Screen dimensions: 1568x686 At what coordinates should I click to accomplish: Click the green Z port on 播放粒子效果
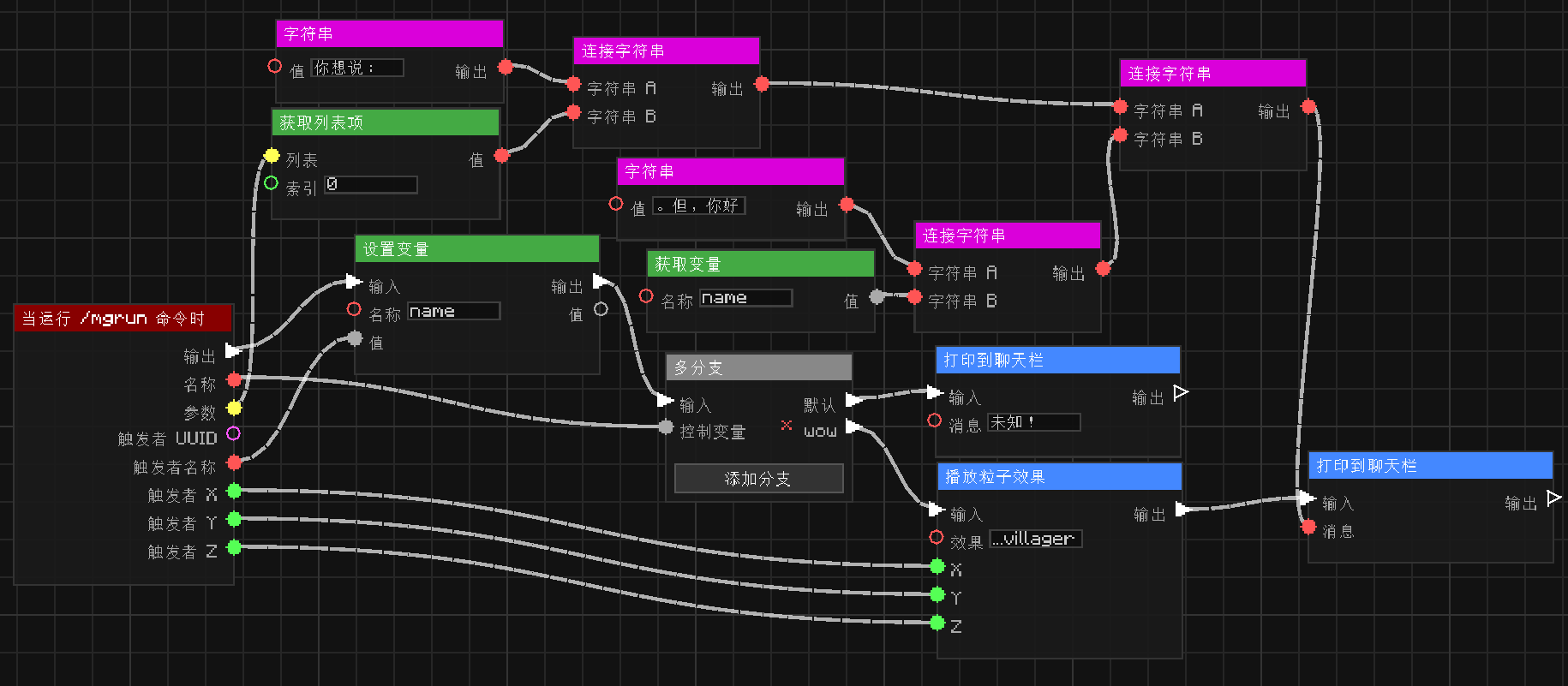tap(937, 623)
